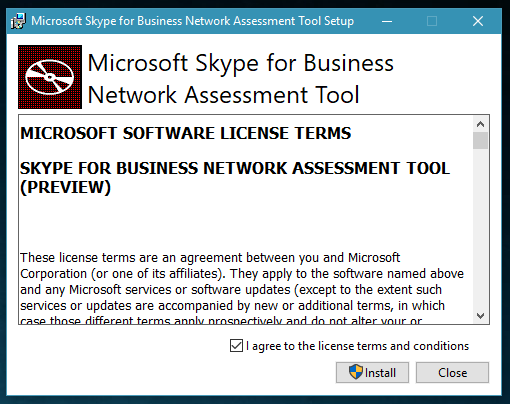Click the red disc setup logo
The width and height of the screenshot is (510, 404).
pyautogui.click(x=50, y=77)
